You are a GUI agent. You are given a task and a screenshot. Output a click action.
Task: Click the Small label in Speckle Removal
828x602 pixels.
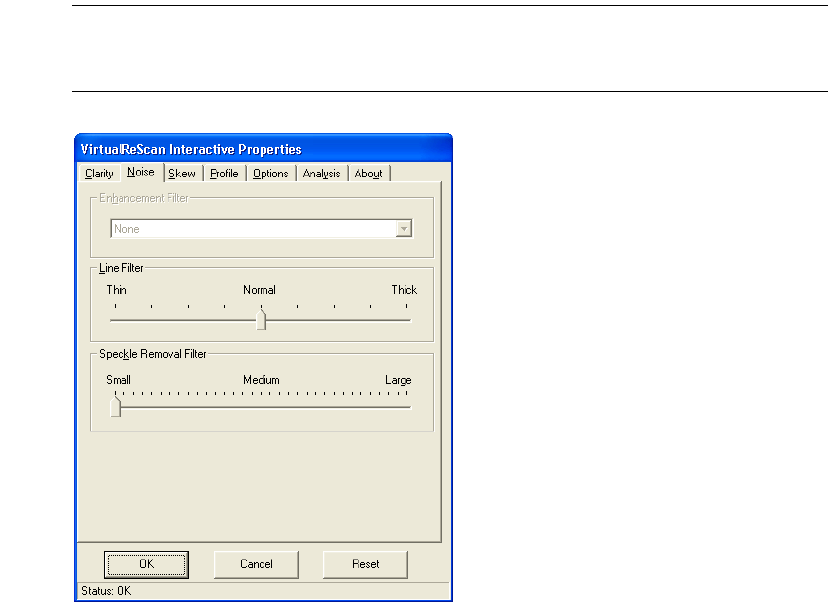click(x=118, y=380)
